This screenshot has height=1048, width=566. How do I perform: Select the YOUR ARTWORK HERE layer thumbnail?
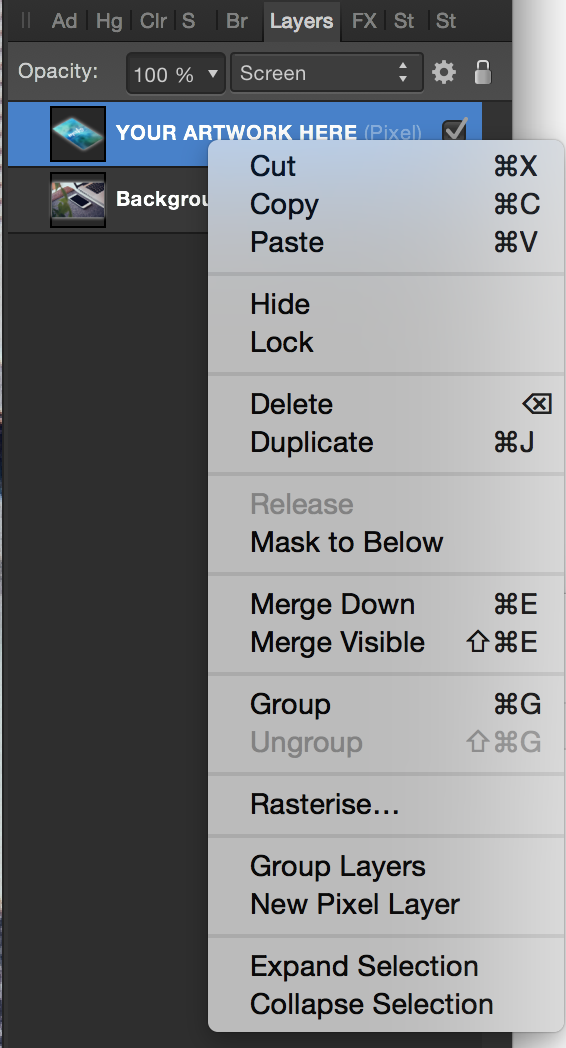click(x=78, y=134)
